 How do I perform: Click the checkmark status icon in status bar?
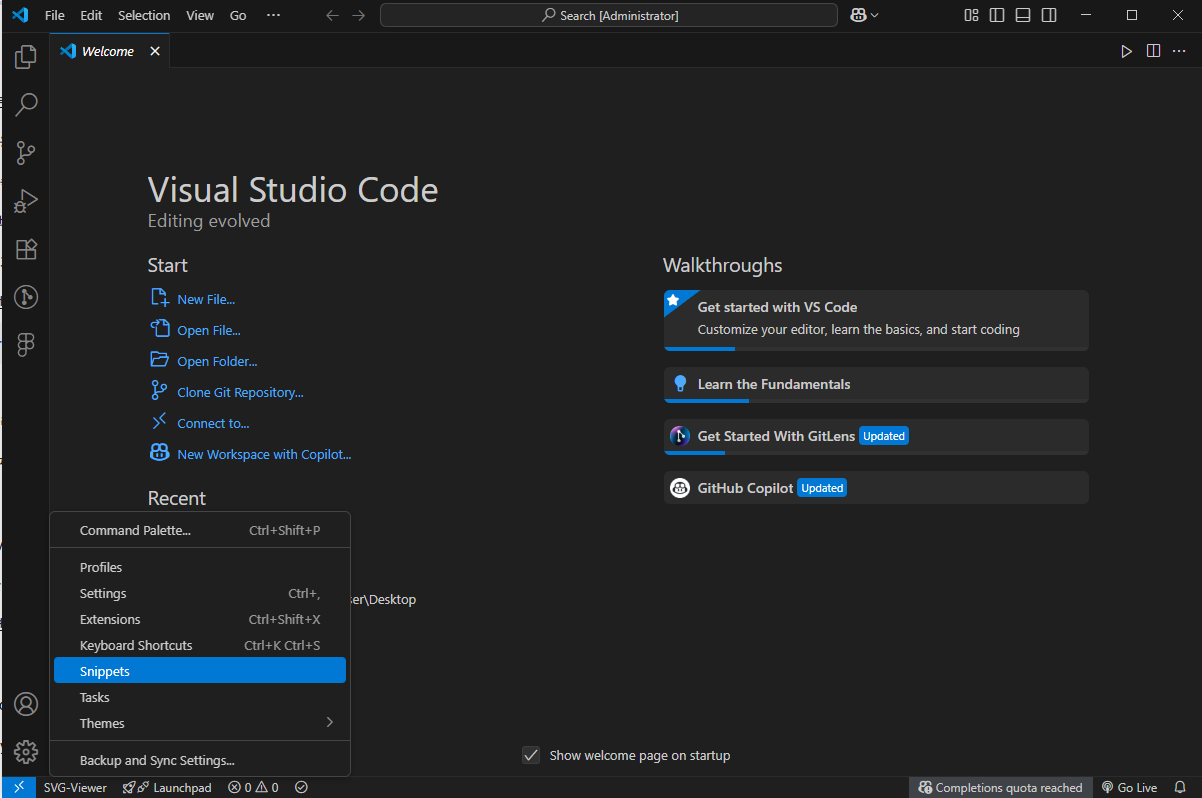301,787
